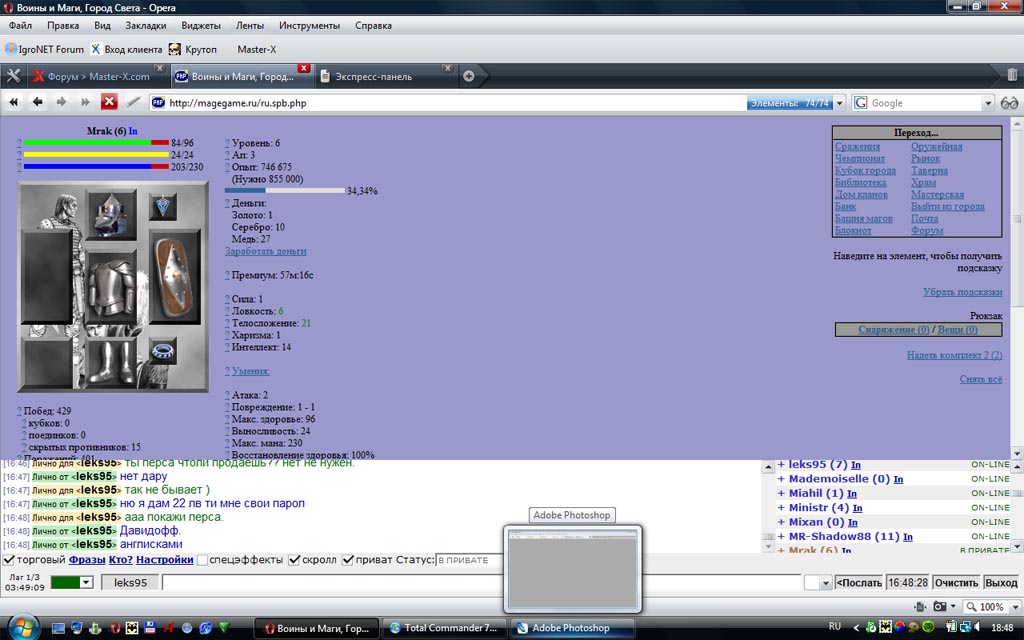Open the Таверна link

pos(929,170)
